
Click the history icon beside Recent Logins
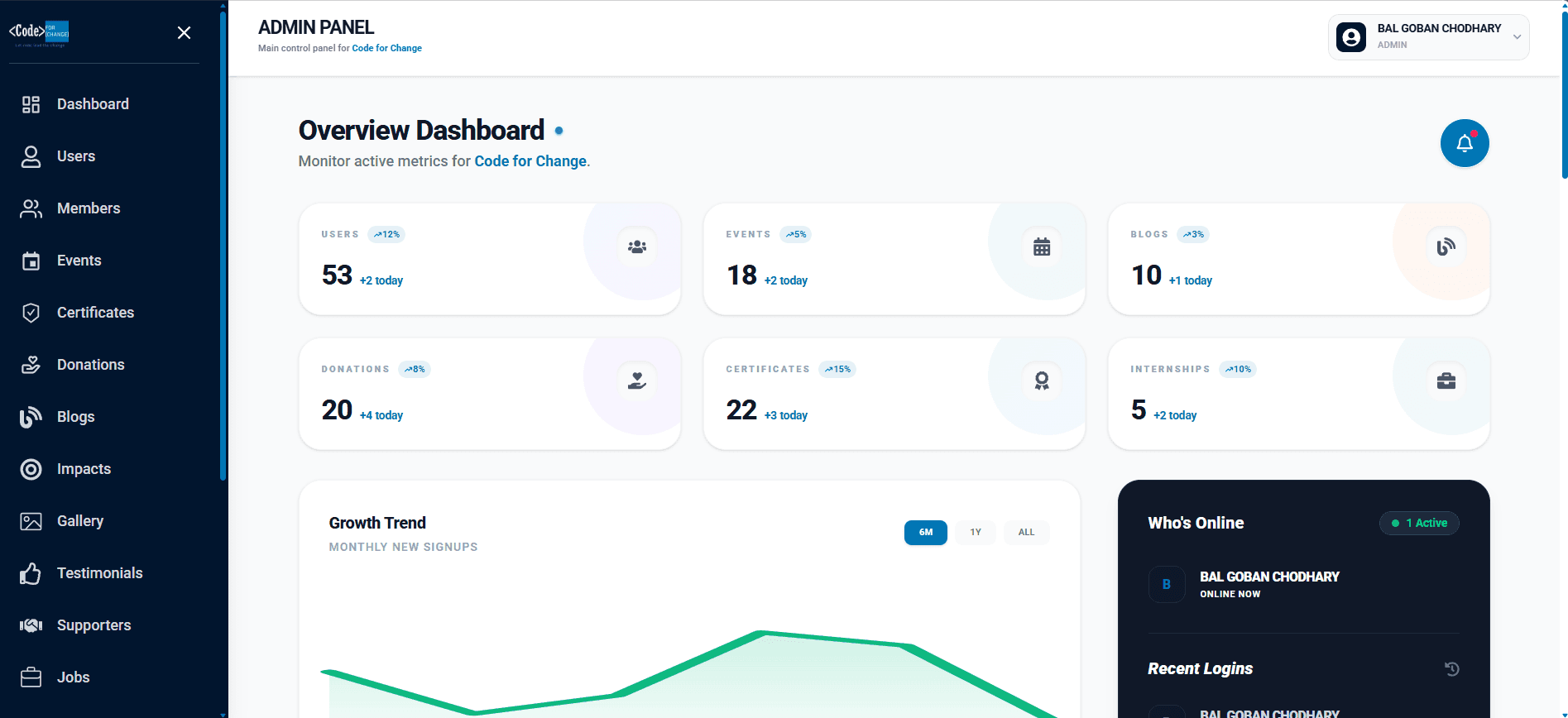[1452, 669]
